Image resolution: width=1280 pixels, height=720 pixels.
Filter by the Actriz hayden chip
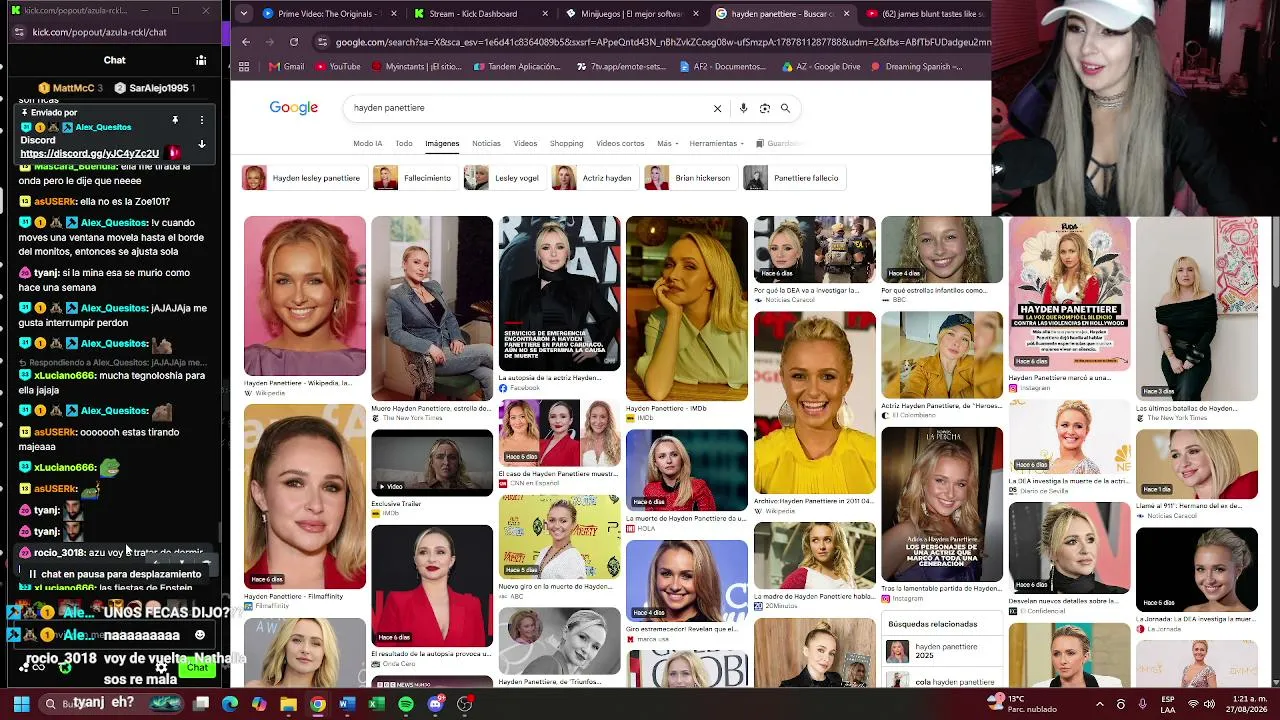[594, 178]
